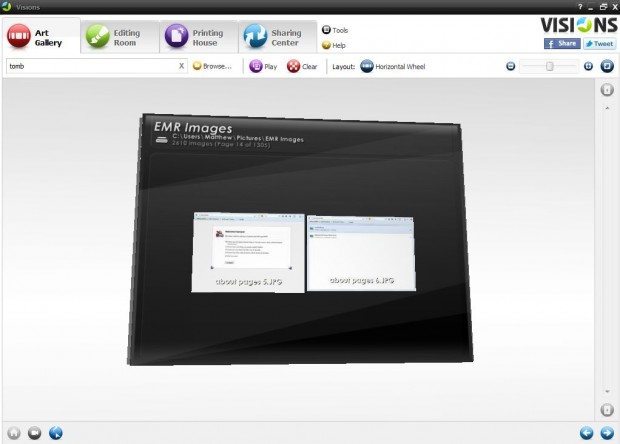Change layout from Horizontal Wheel

tap(393, 66)
